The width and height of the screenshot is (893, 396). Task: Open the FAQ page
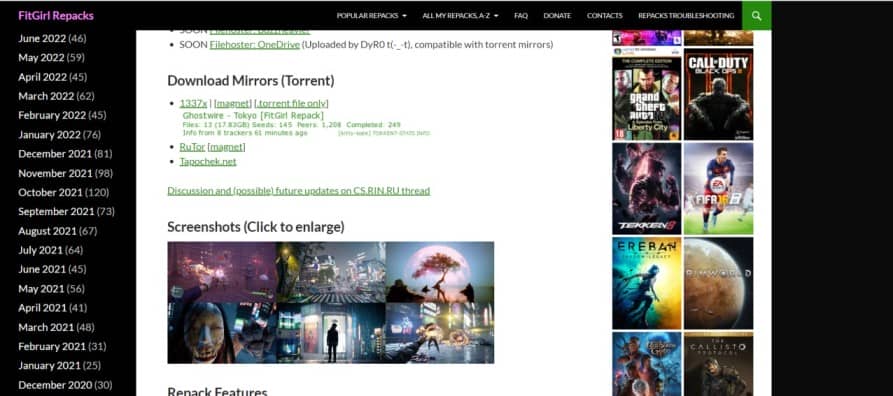(521, 16)
